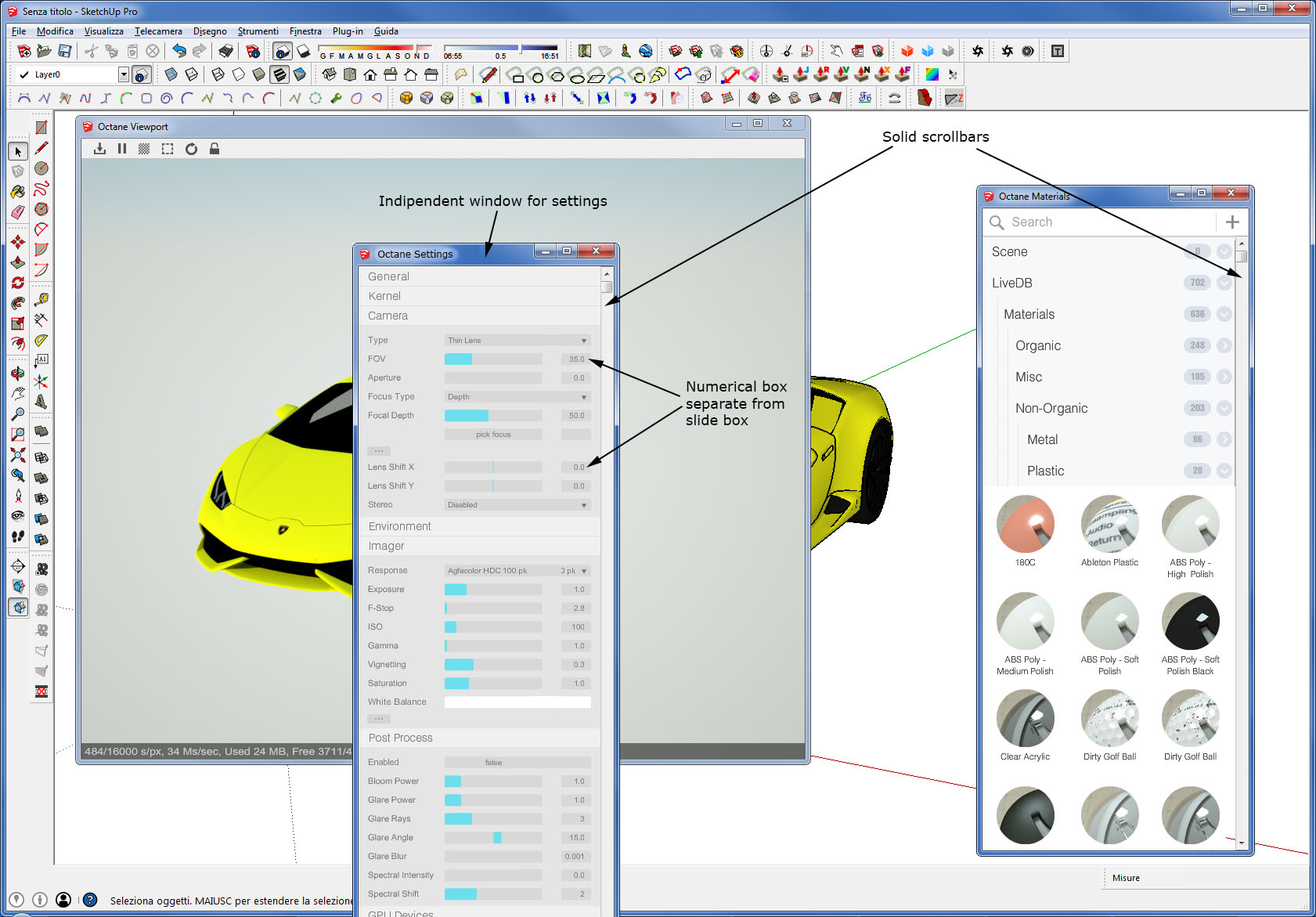This screenshot has height=917, width=1316.
Task: Open the Modifica menu
Action: pos(55,31)
